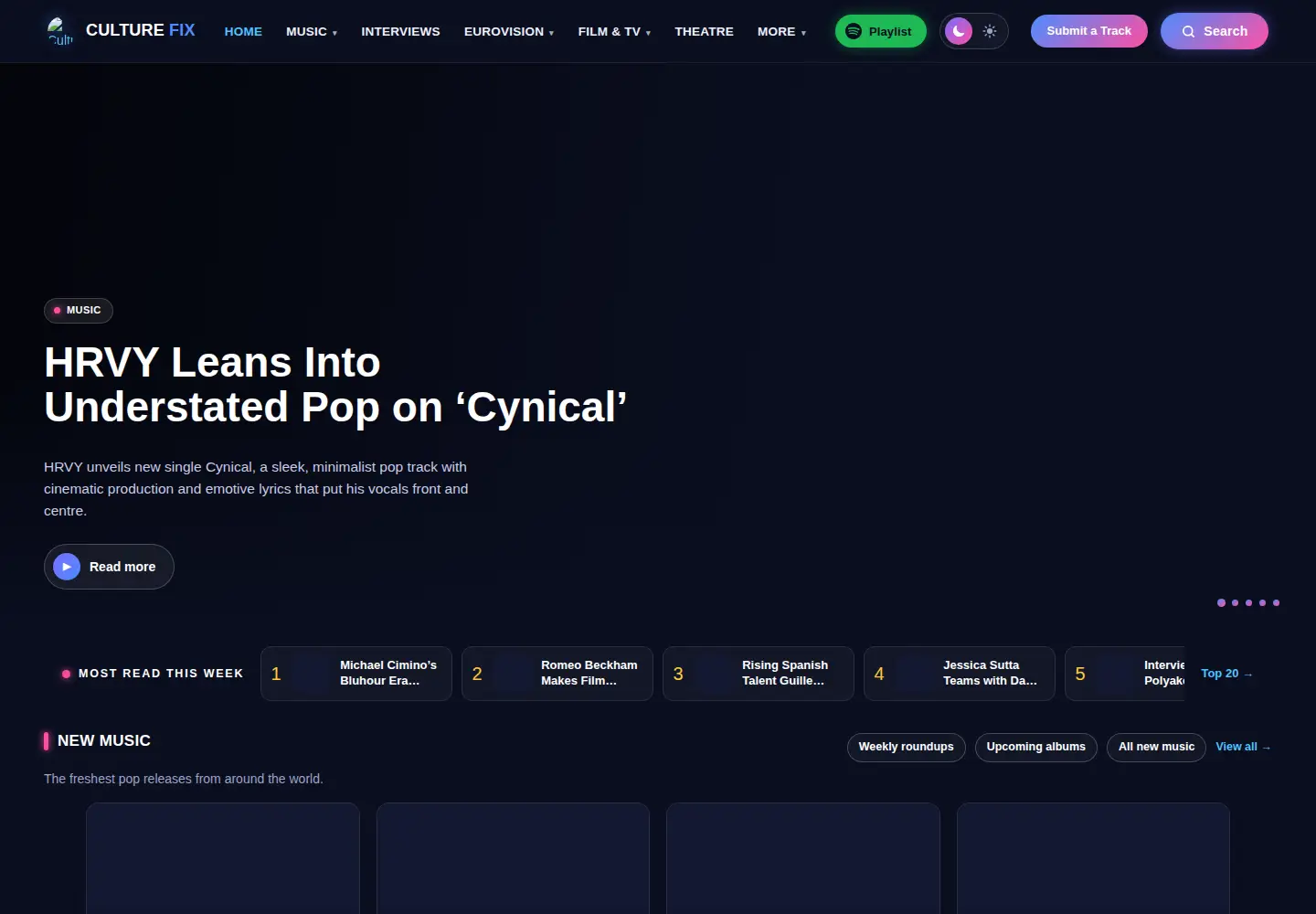Select the third carousel slide dot

1249,602
